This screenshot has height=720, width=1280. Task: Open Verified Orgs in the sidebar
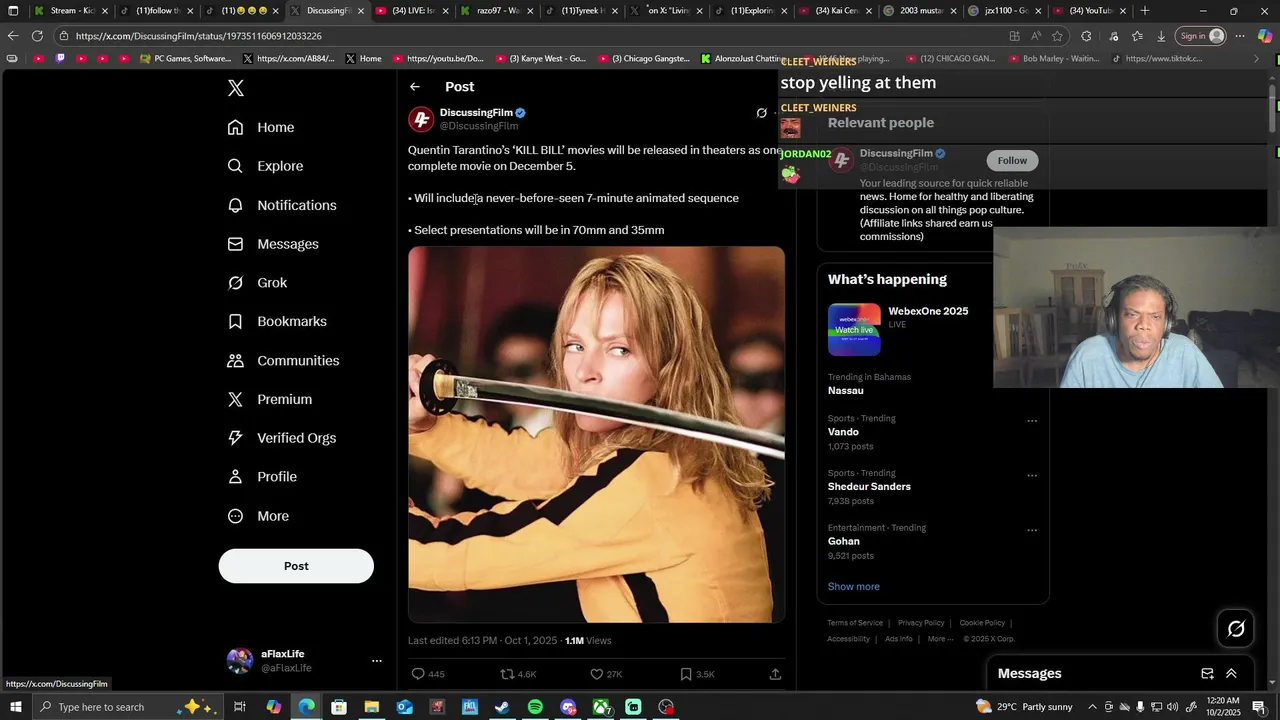click(282, 438)
